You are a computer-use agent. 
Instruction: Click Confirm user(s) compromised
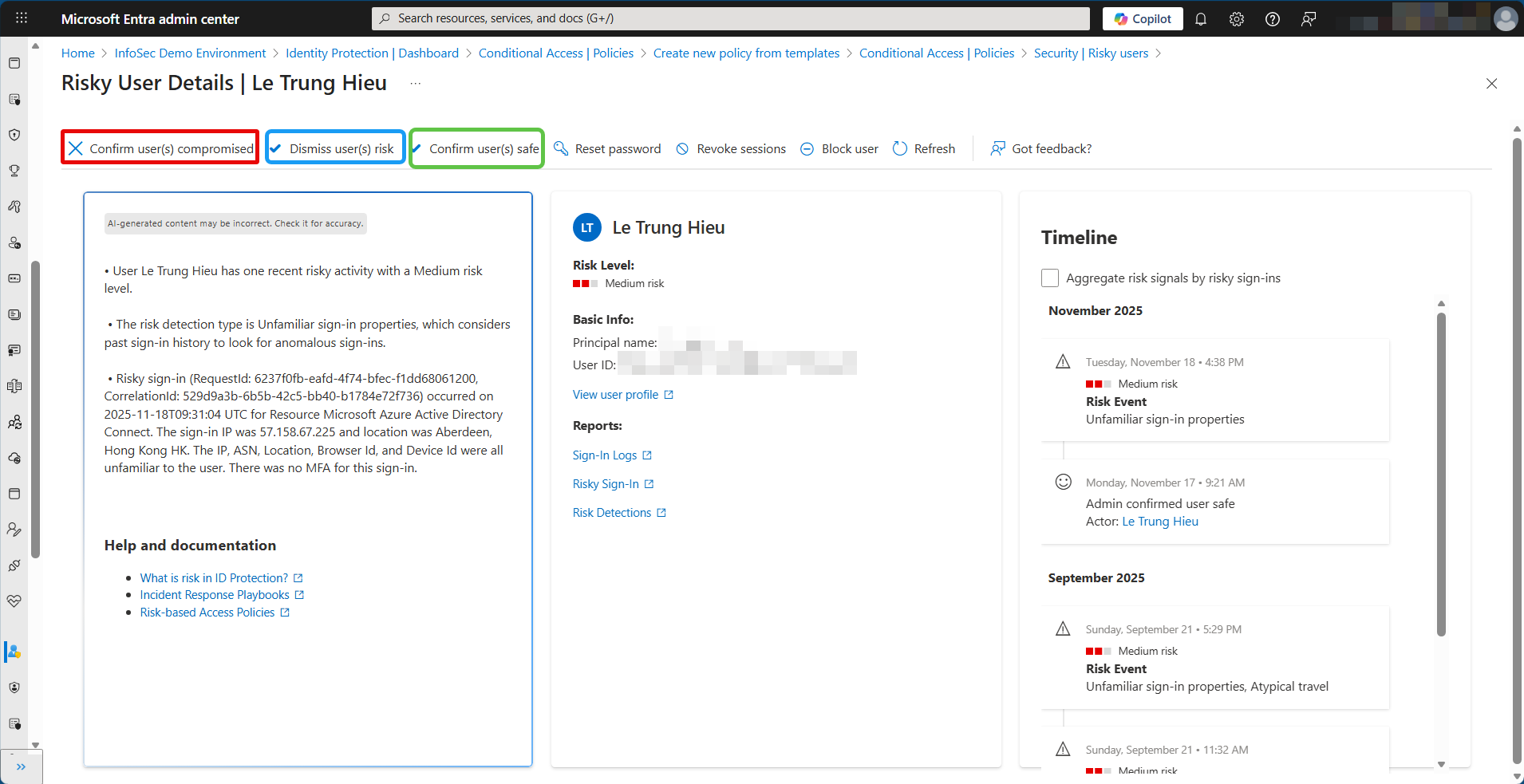(x=160, y=149)
